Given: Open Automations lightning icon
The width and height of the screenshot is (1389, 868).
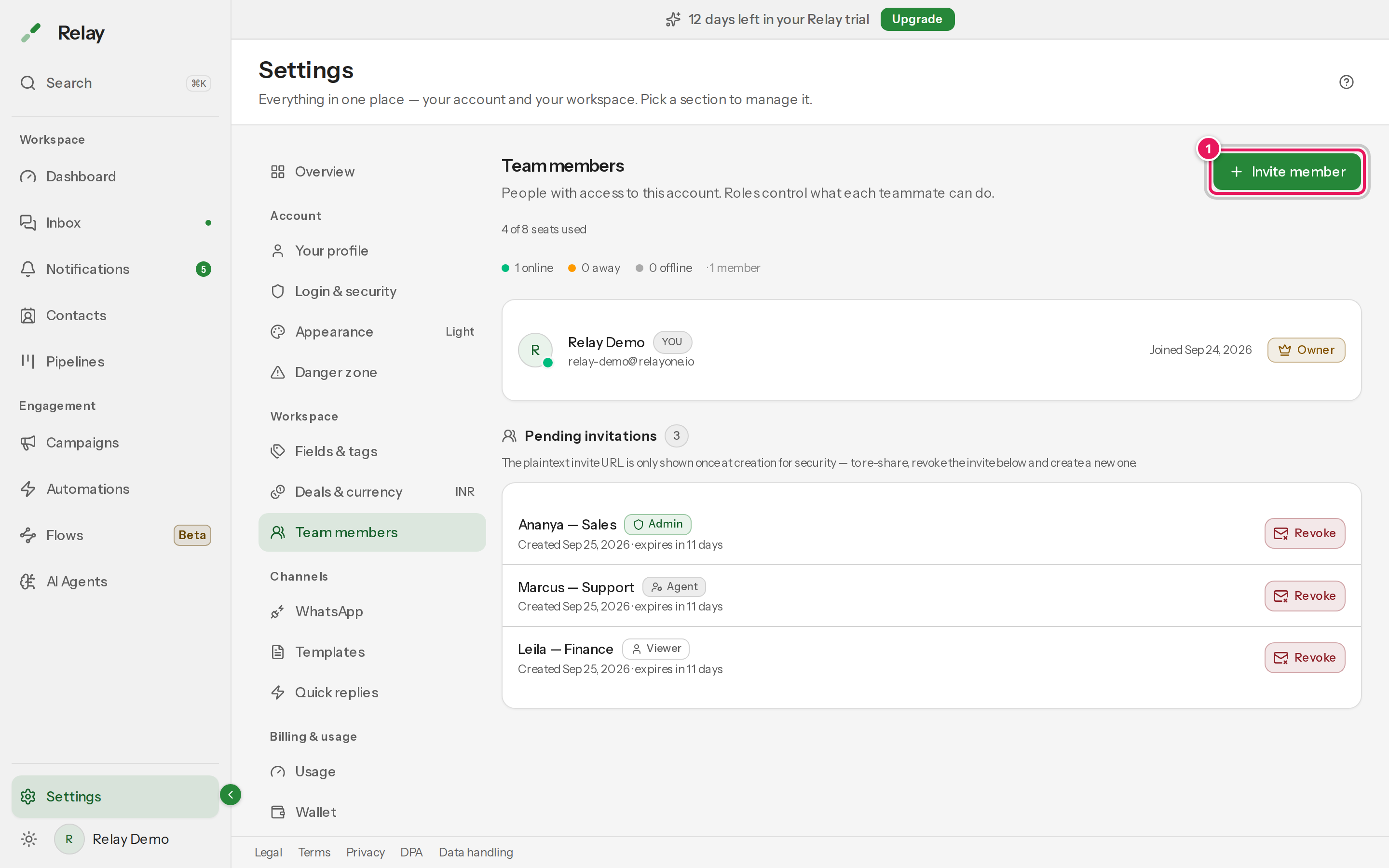Looking at the screenshot, I should pos(28,489).
